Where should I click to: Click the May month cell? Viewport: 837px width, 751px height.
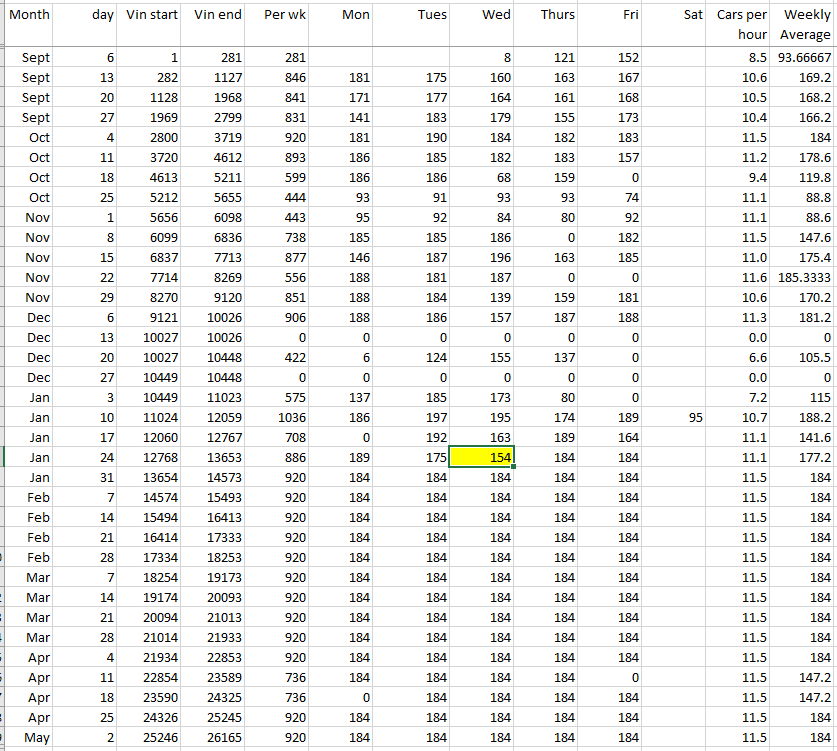(x=35, y=737)
